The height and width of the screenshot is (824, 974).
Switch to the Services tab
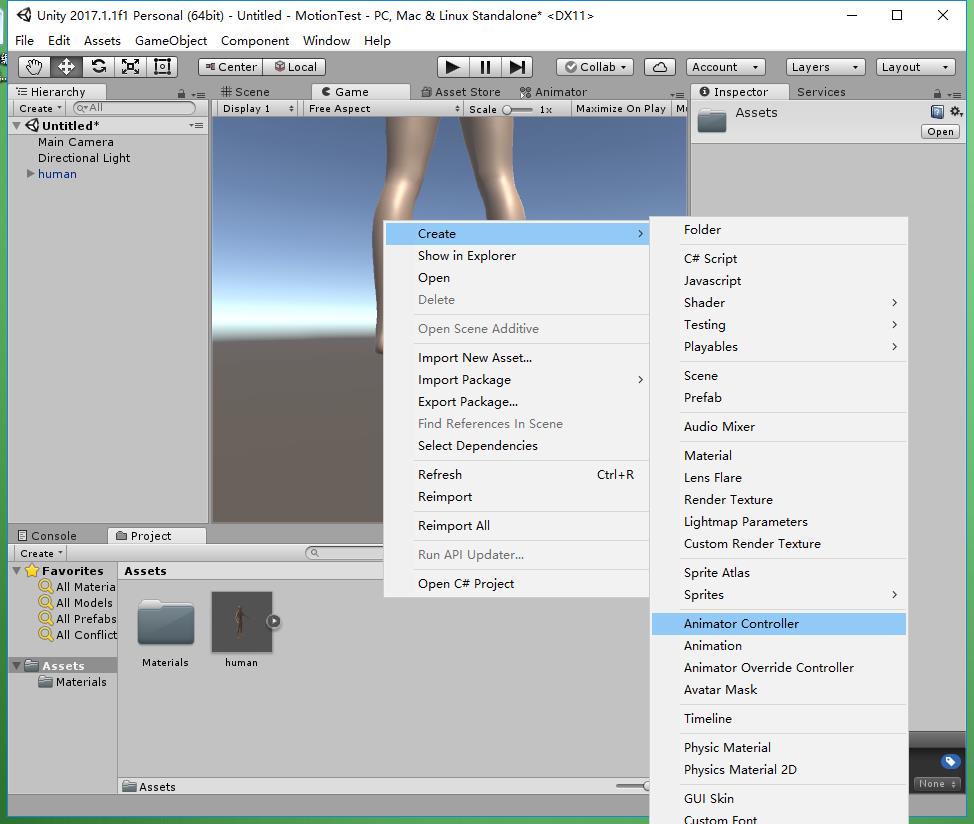pos(821,92)
